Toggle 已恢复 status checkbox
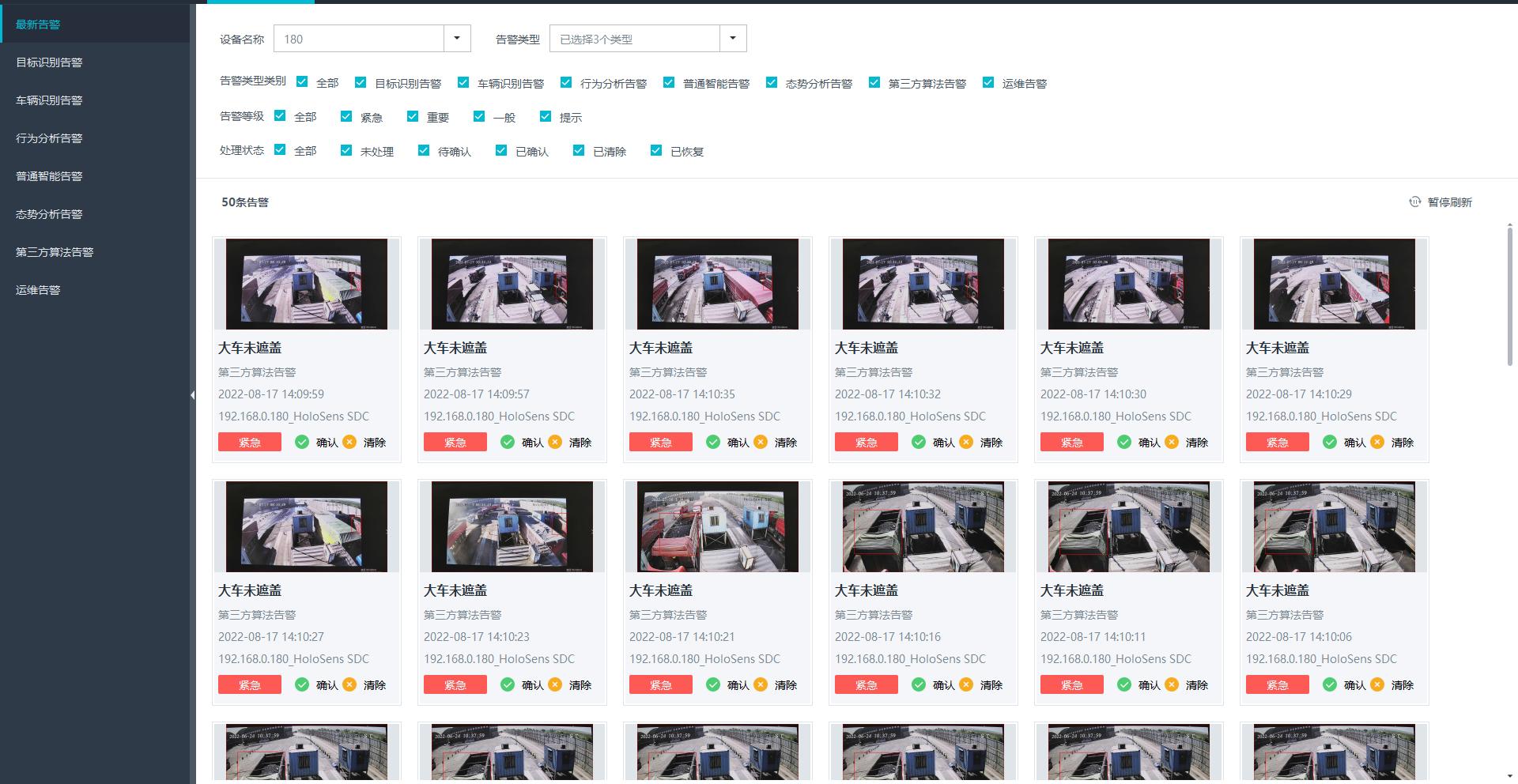Screen dimensions: 1518x784 point(656,150)
